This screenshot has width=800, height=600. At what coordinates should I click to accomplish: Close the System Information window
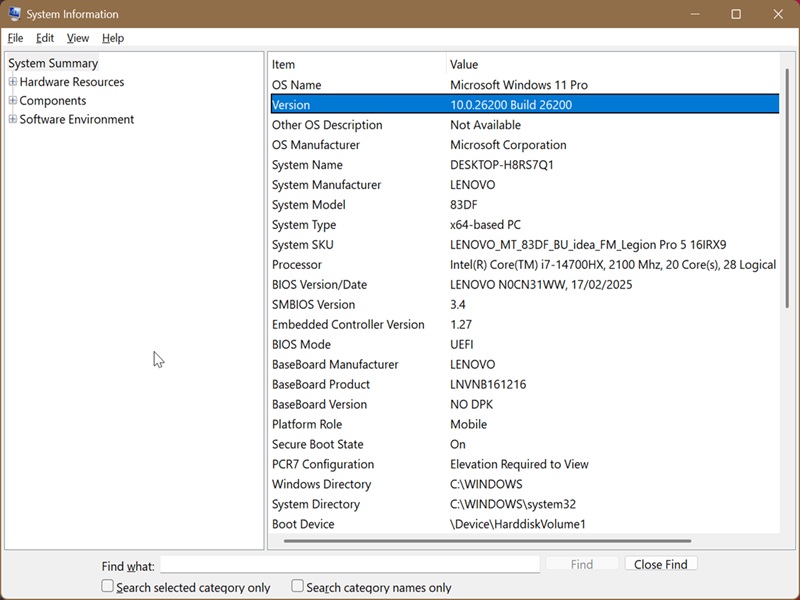[x=778, y=14]
